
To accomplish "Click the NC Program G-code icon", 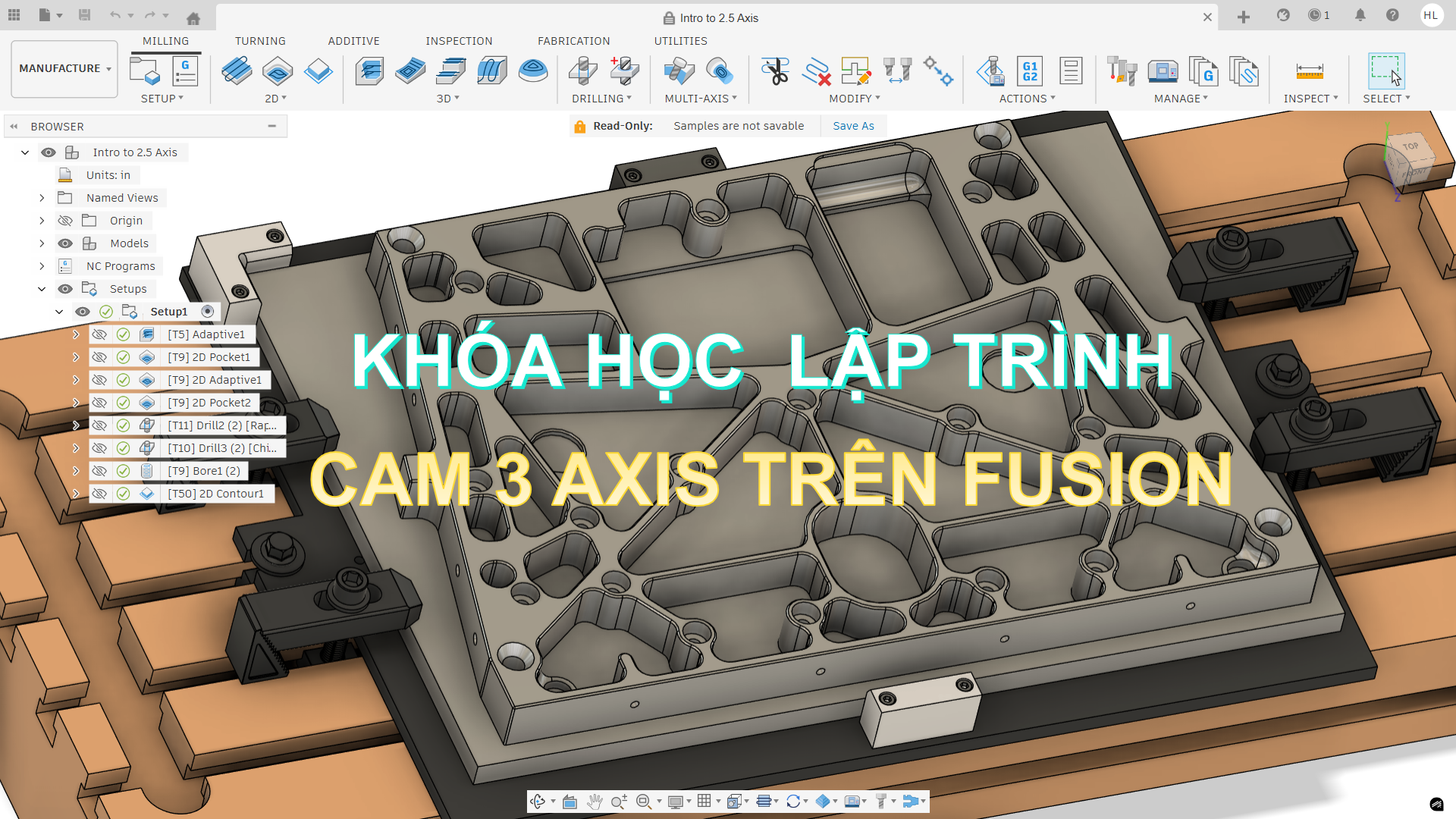I will (x=185, y=71).
